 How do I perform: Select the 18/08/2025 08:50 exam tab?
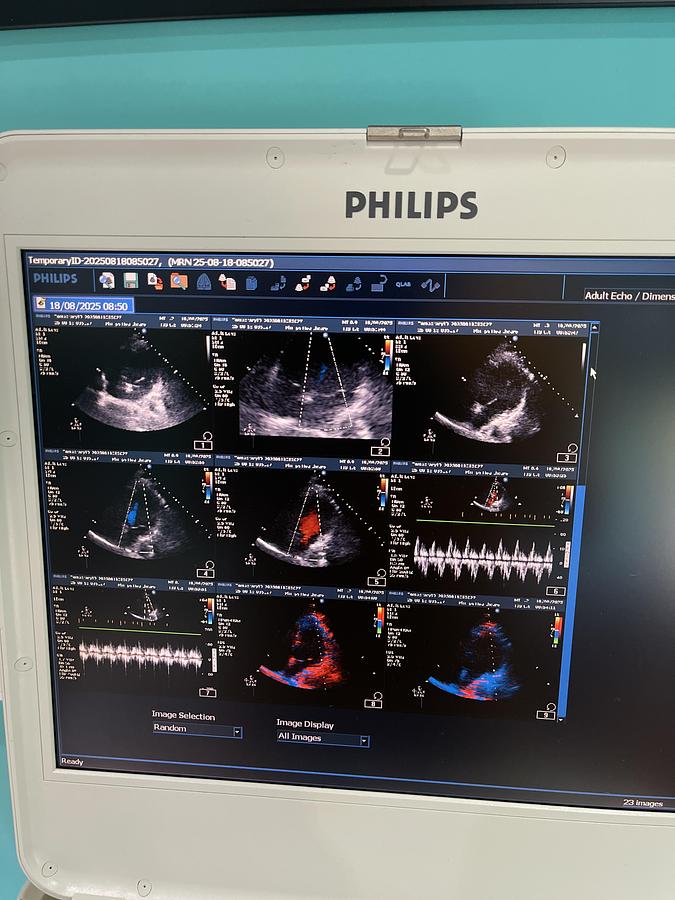(x=84, y=305)
